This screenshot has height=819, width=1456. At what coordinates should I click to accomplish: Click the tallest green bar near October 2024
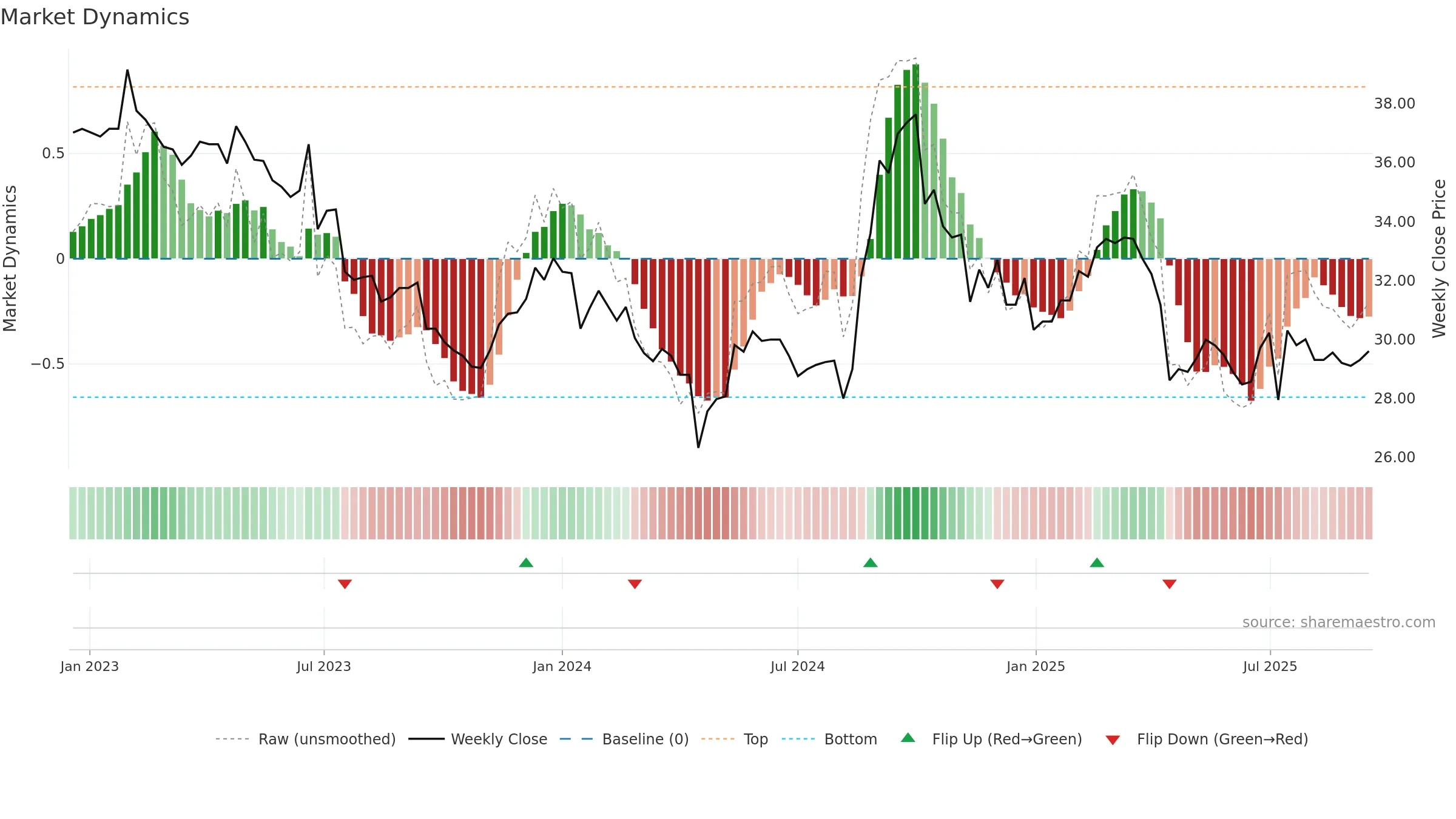click(915, 161)
